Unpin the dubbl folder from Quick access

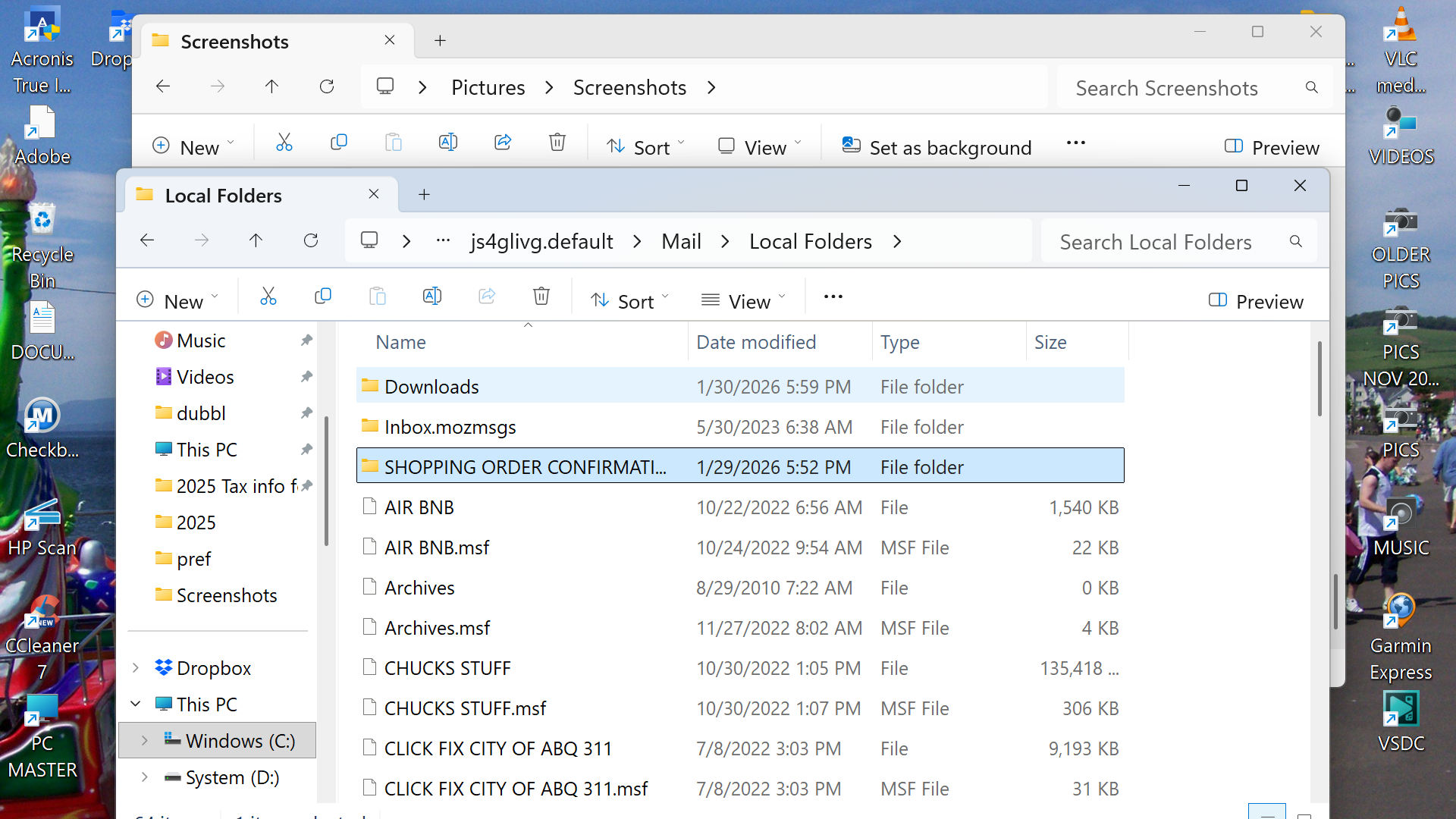(x=306, y=413)
